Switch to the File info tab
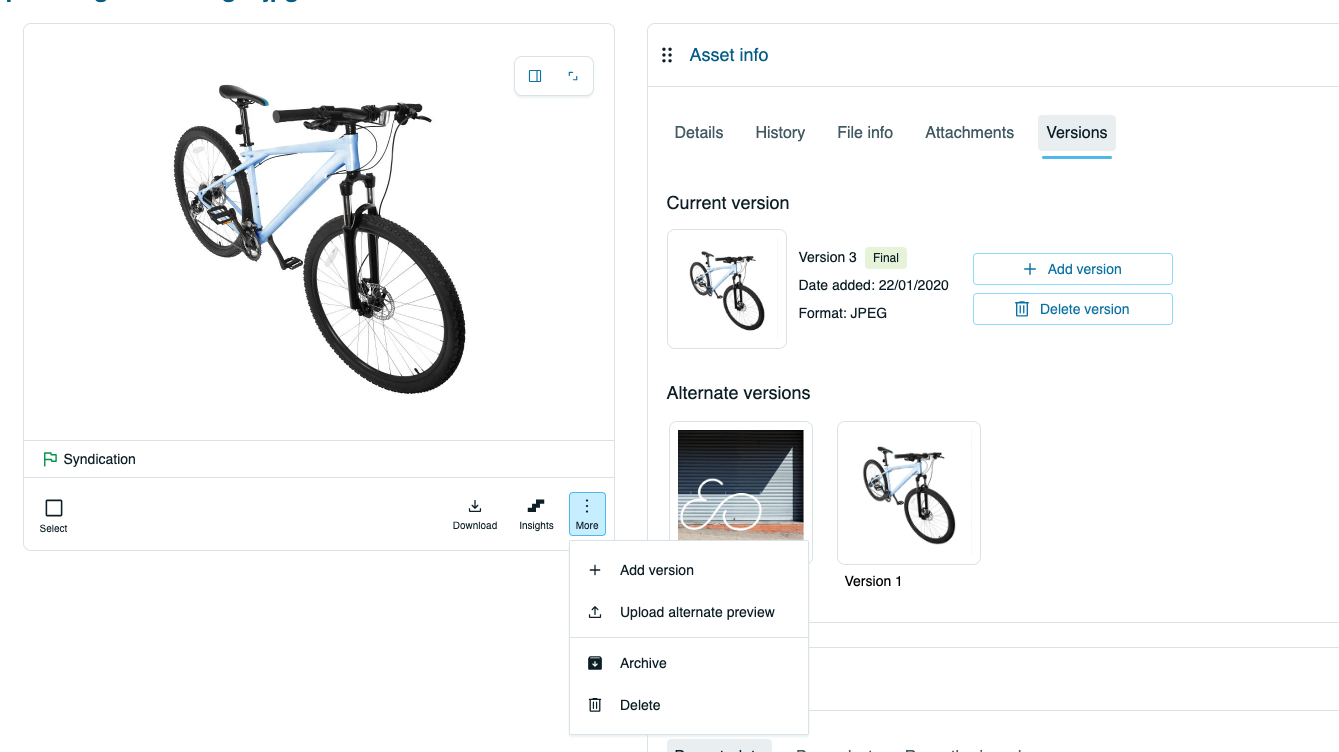This screenshot has width=1339, height=752. pos(865,133)
